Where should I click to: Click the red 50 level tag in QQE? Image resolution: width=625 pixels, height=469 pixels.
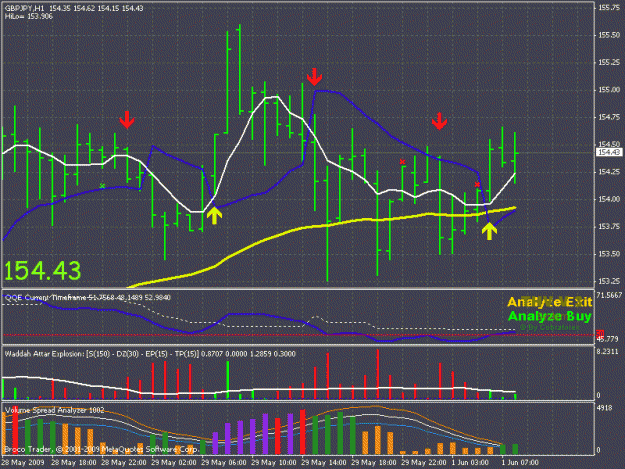600,334
